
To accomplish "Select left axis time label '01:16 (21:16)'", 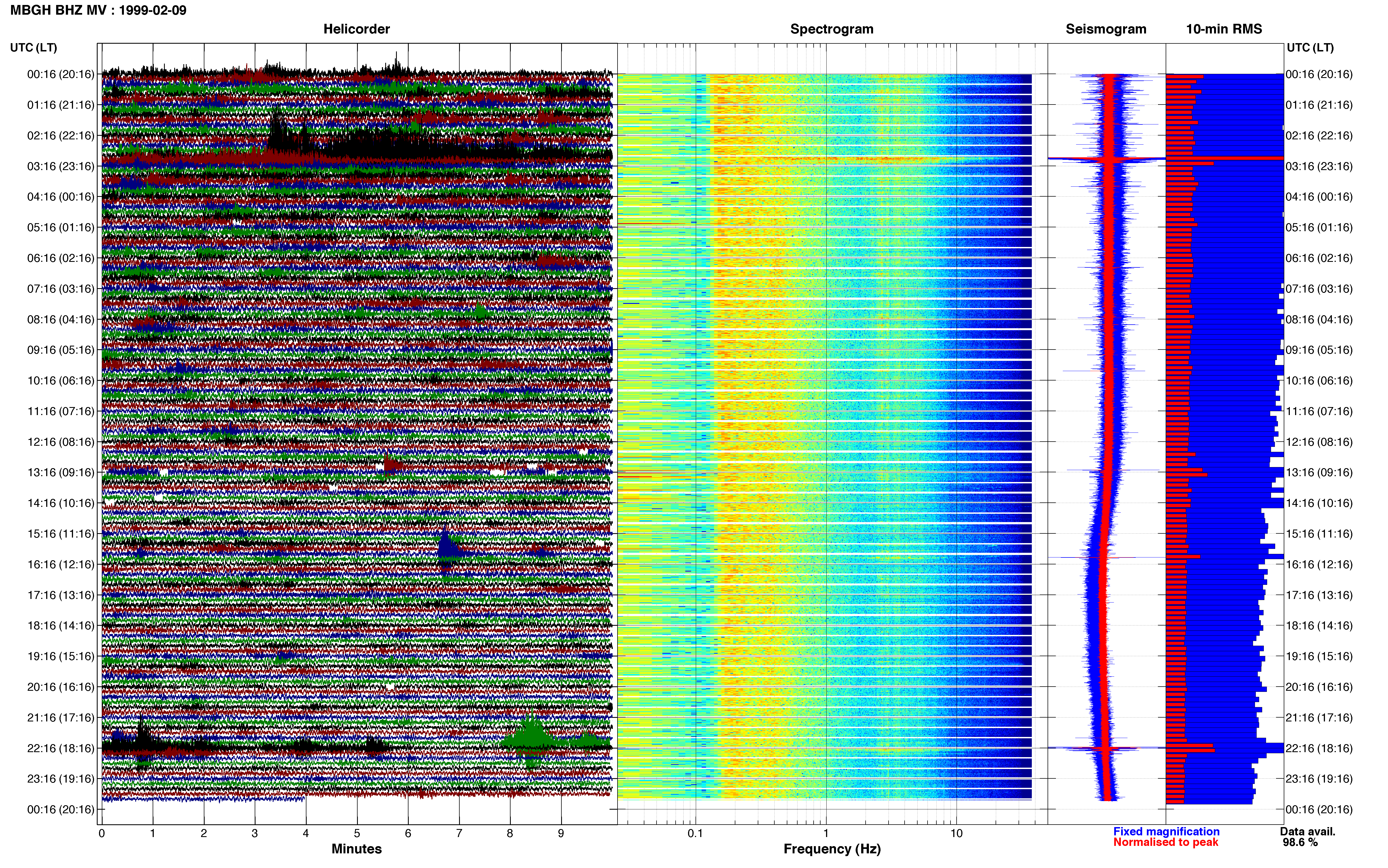I will pos(61,105).
